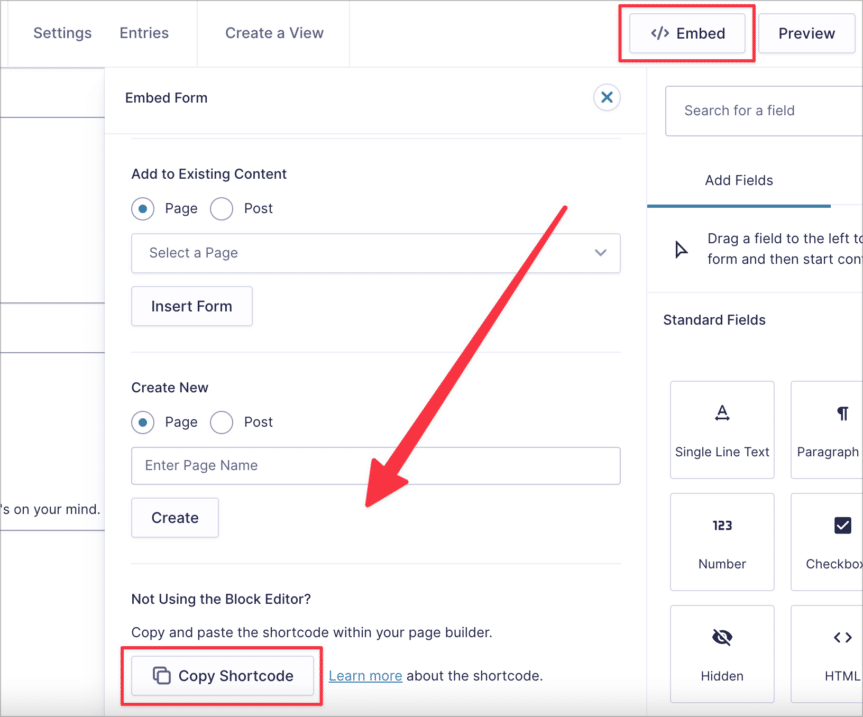Select the Page radio under Add to Existing Content
The height and width of the screenshot is (717, 863).
point(142,208)
